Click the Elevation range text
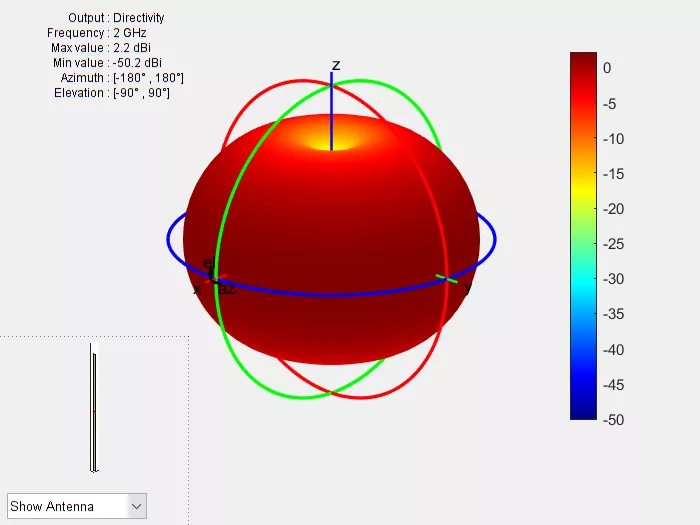Screen dimensions: 700x525 point(112,93)
